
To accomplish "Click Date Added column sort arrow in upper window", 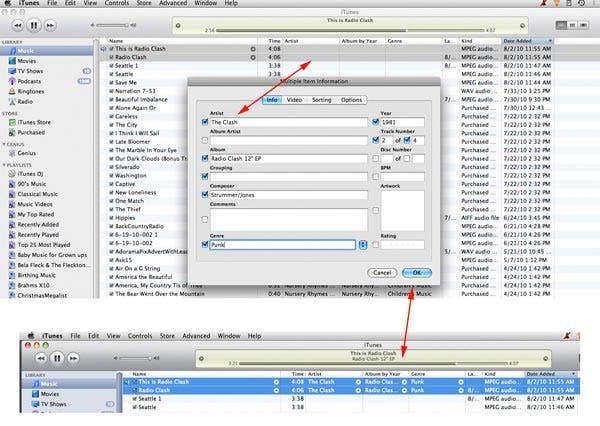I will 550,41.
